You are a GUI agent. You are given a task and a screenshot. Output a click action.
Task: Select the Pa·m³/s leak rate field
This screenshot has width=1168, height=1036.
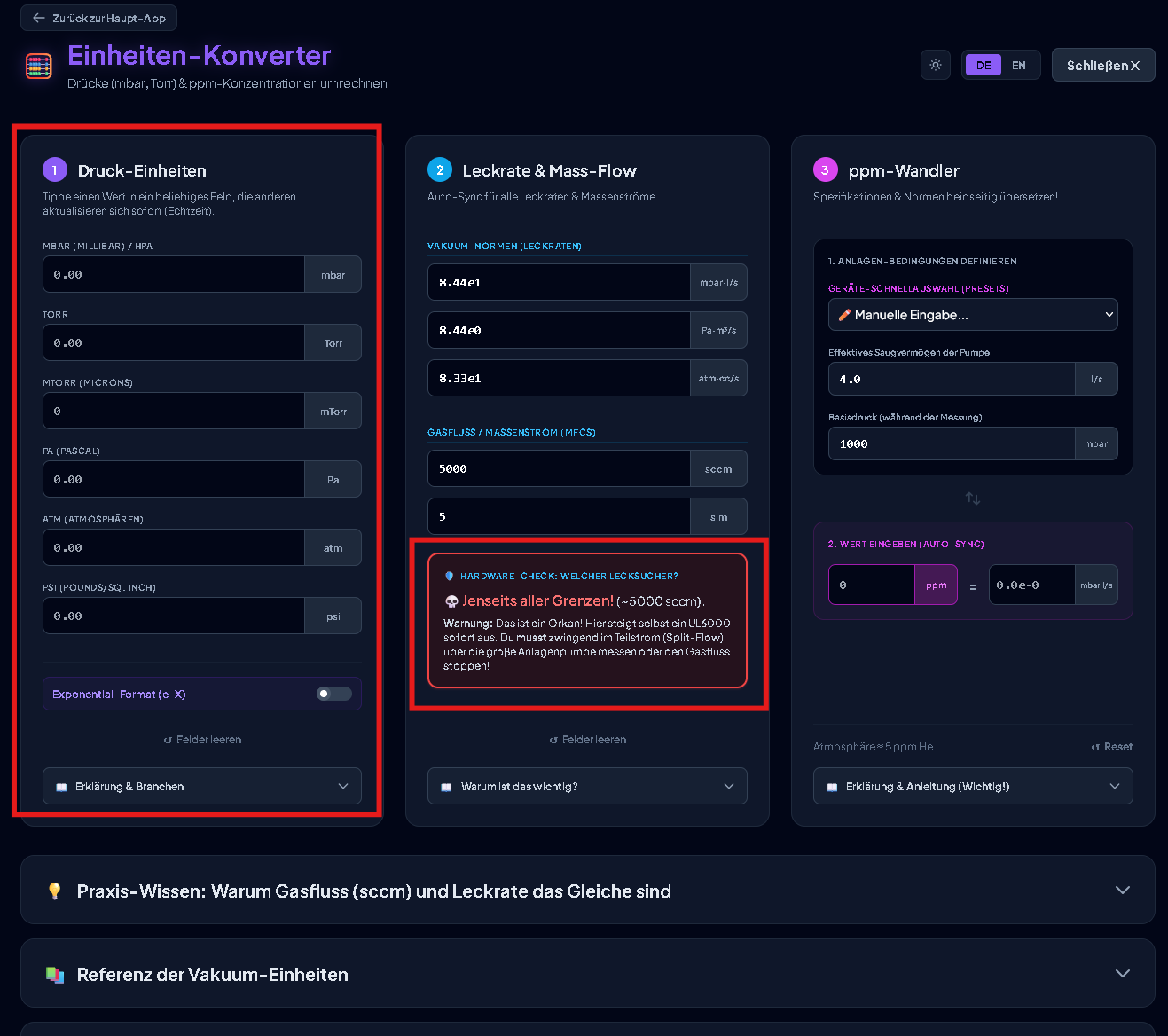click(x=559, y=330)
